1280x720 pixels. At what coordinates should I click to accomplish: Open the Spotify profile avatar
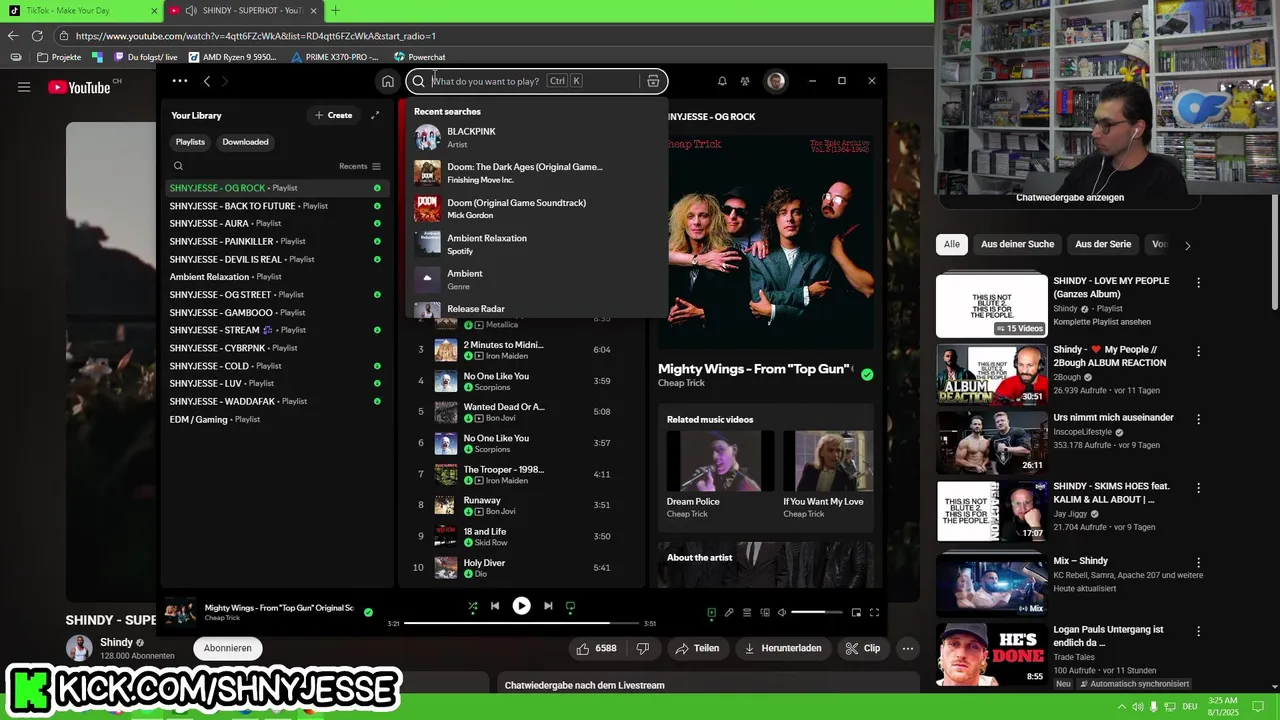[x=776, y=81]
